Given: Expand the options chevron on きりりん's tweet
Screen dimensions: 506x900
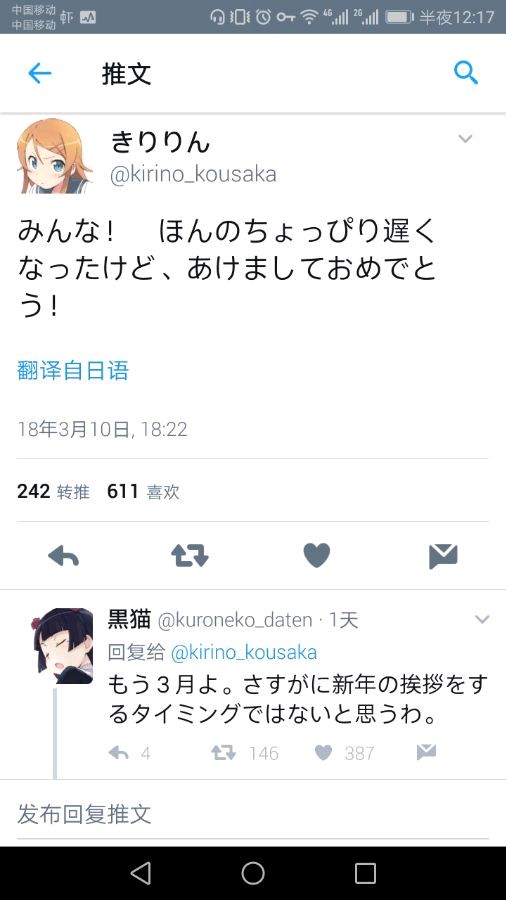Looking at the screenshot, I should pyautogui.click(x=465, y=139).
